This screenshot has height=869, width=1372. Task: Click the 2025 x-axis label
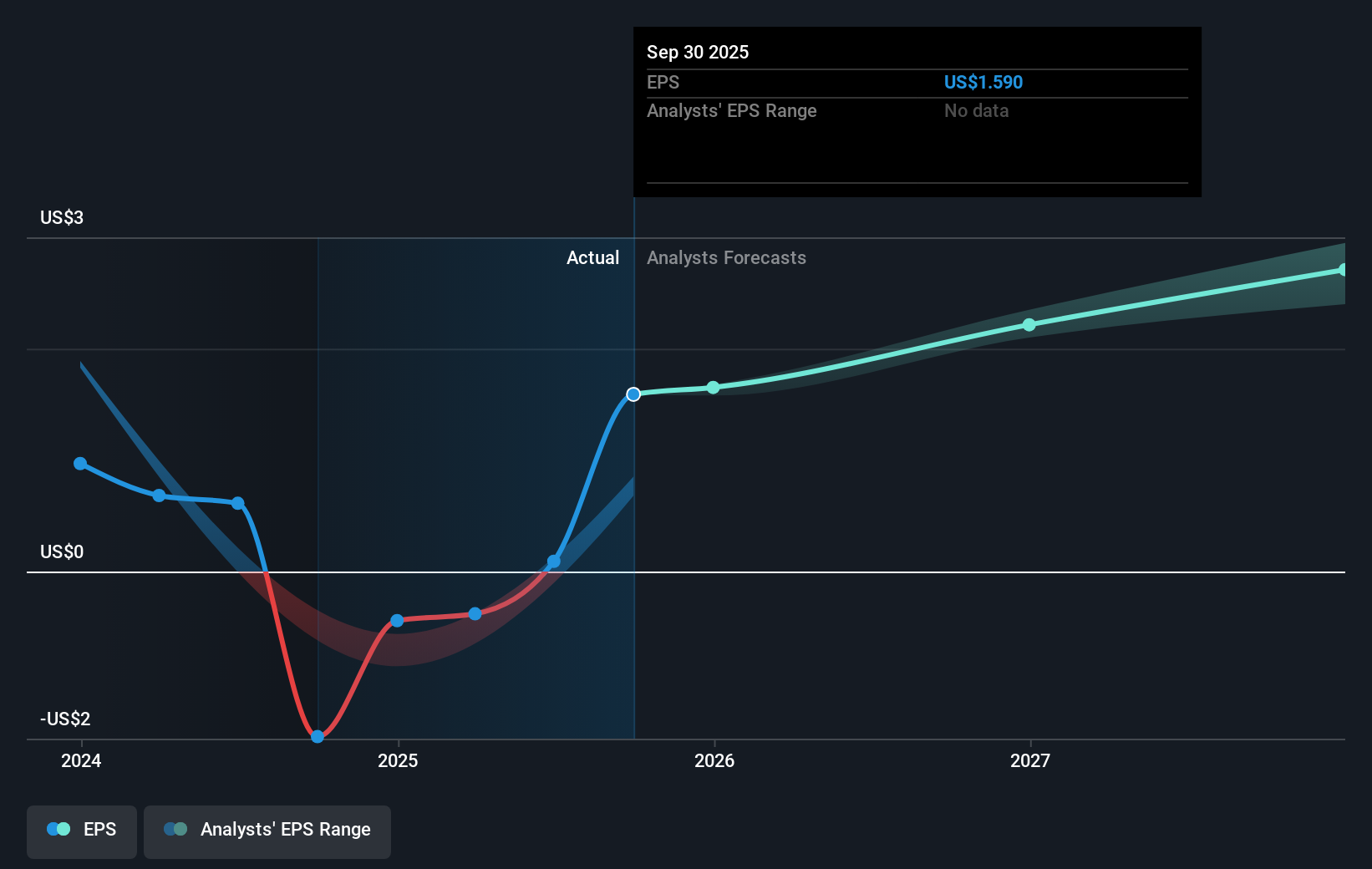point(398,761)
